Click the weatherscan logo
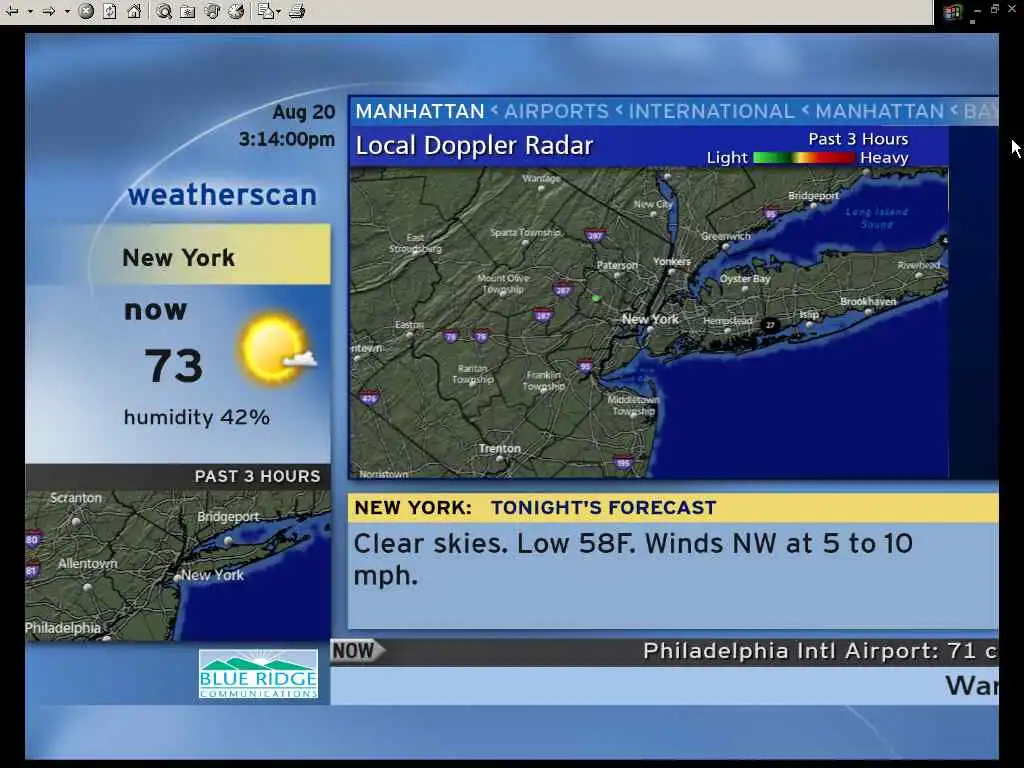Viewport: 1024px width, 768px height. point(222,195)
